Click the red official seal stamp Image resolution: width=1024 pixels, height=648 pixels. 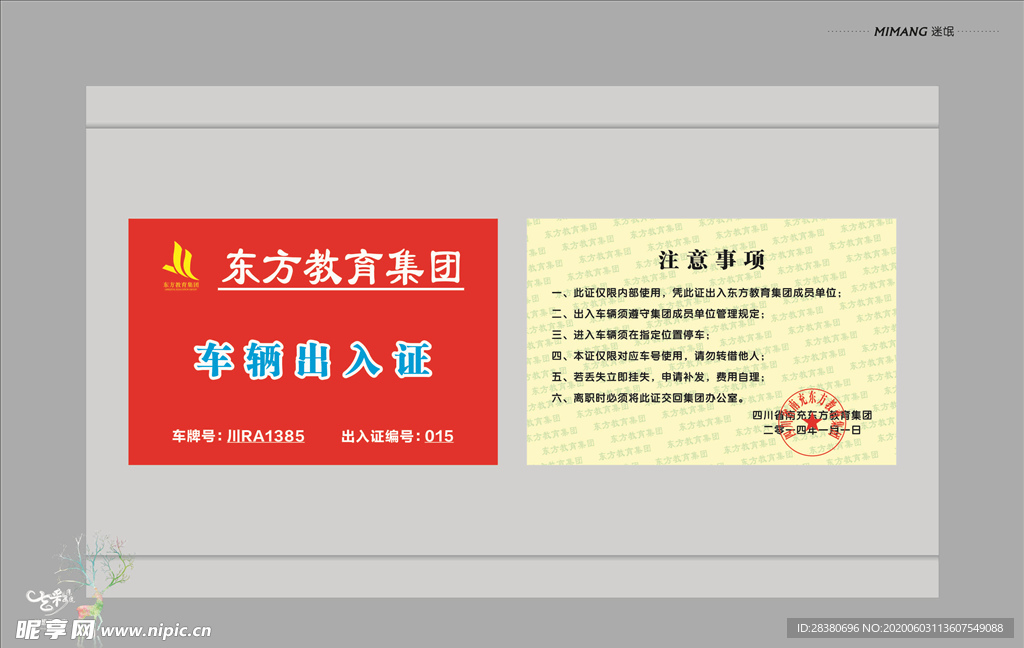click(x=812, y=422)
